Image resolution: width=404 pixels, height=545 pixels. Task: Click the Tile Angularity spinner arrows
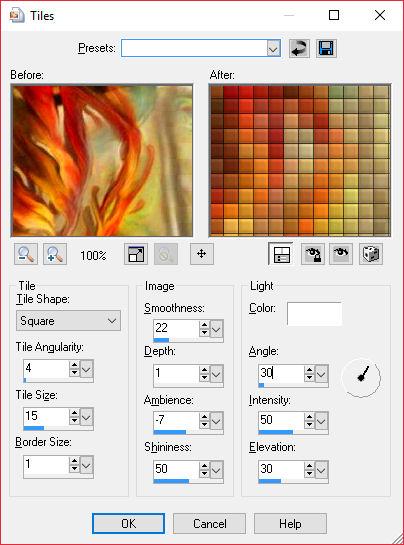[x=74, y=369]
